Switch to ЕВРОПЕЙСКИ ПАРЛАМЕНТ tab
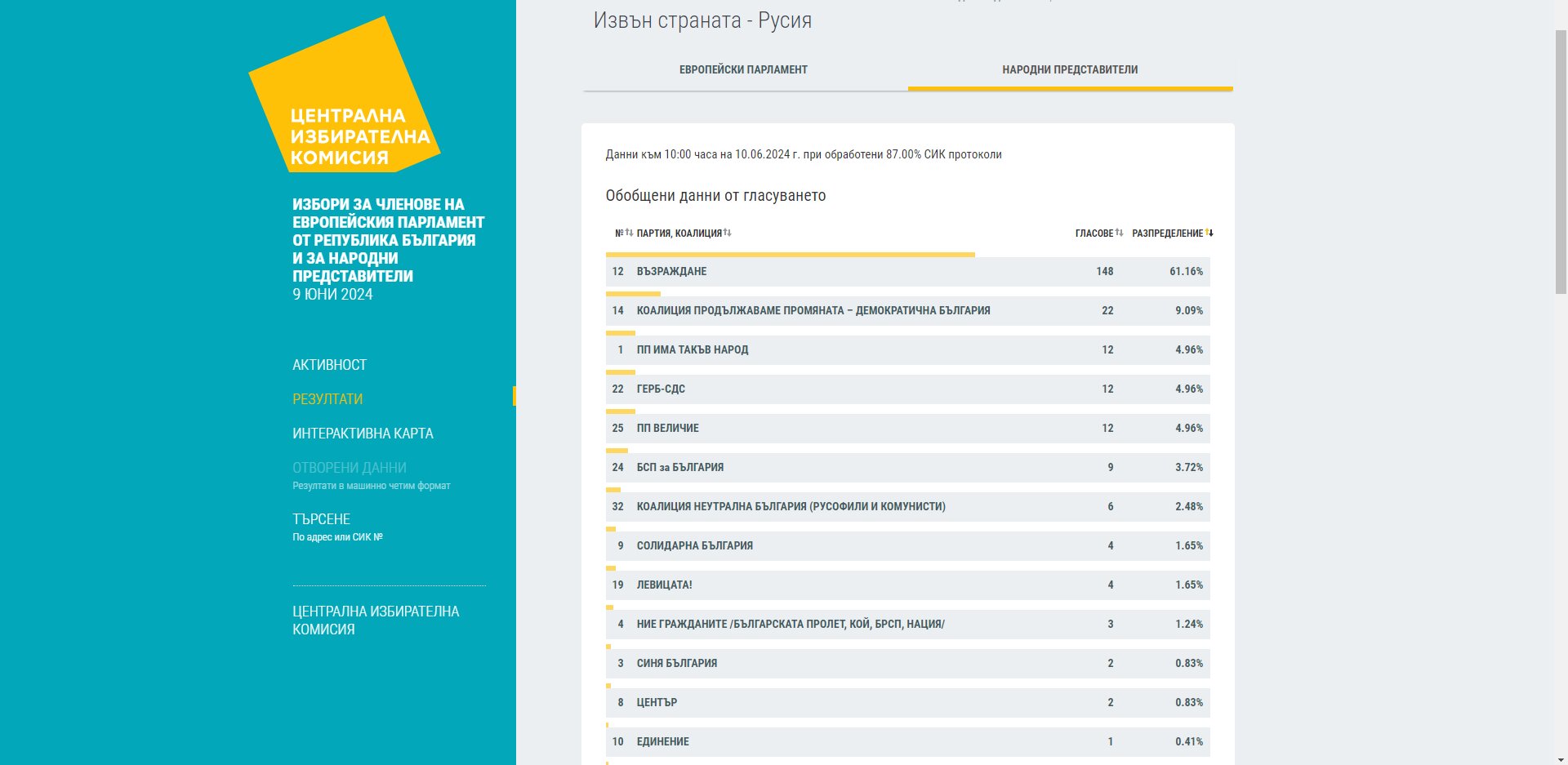Viewport: 1568px width, 765px height. 744,70
